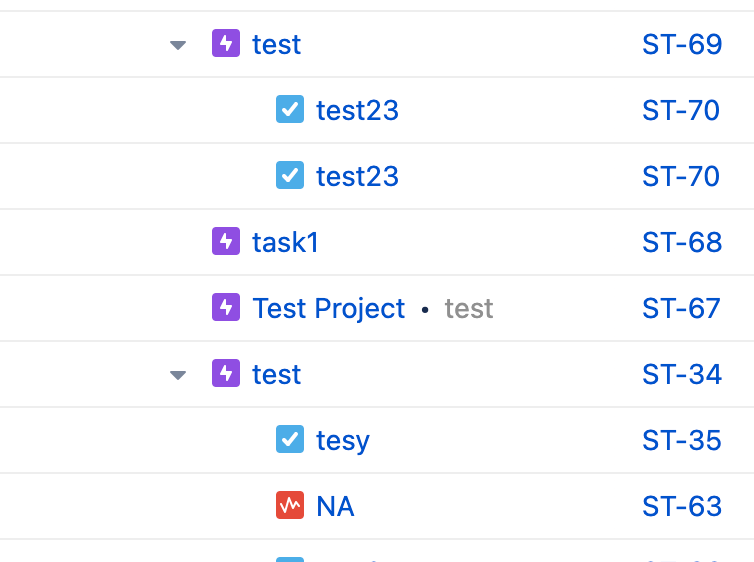This screenshot has width=754, height=562.
Task: Click the purple epic icon next to task1
Action: coord(226,242)
